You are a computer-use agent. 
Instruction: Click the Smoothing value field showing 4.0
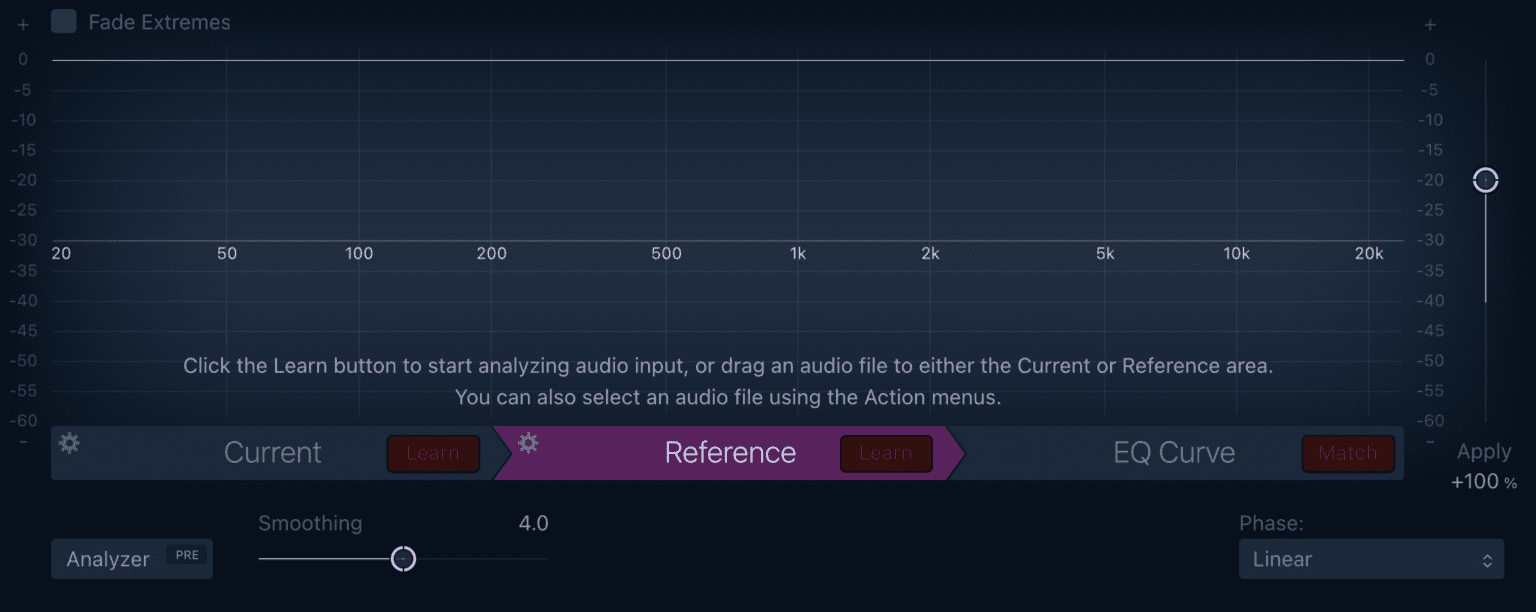[533, 524]
